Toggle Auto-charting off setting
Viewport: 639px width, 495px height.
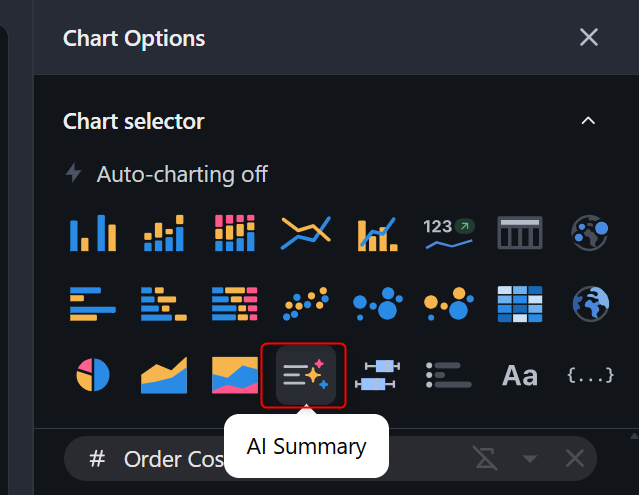(x=167, y=174)
